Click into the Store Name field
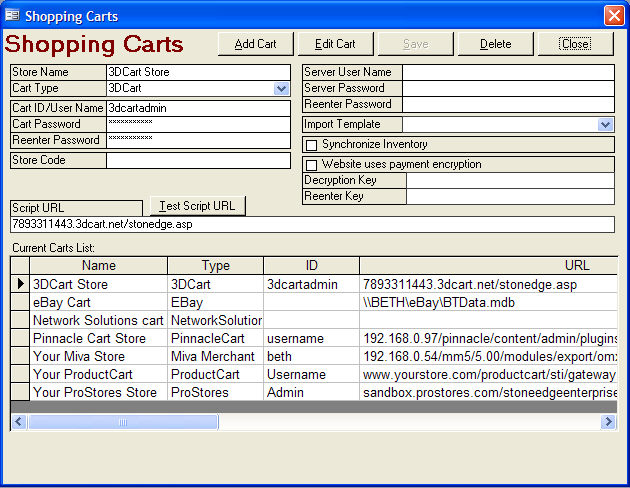Screen dimensions: 630x488 [198, 72]
